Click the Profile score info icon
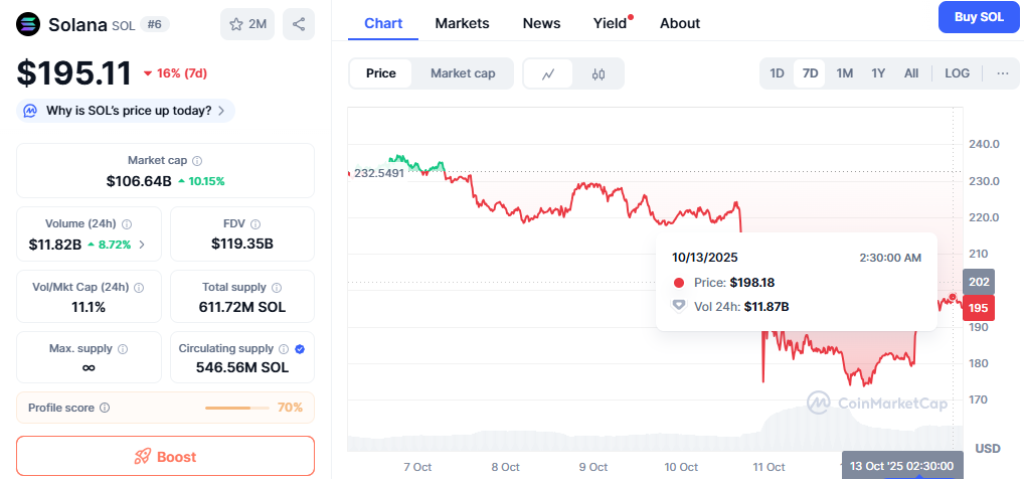 click(x=105, y=408)
